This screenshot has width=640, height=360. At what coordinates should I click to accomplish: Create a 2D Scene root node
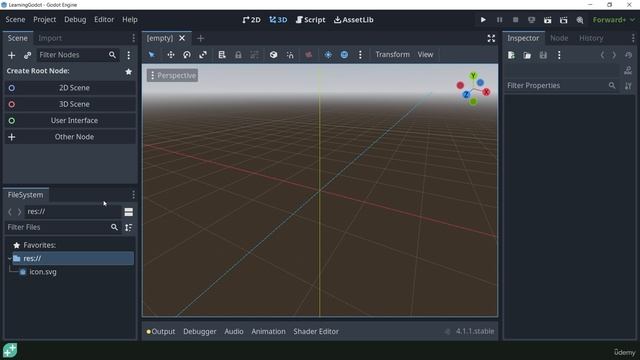70,88
